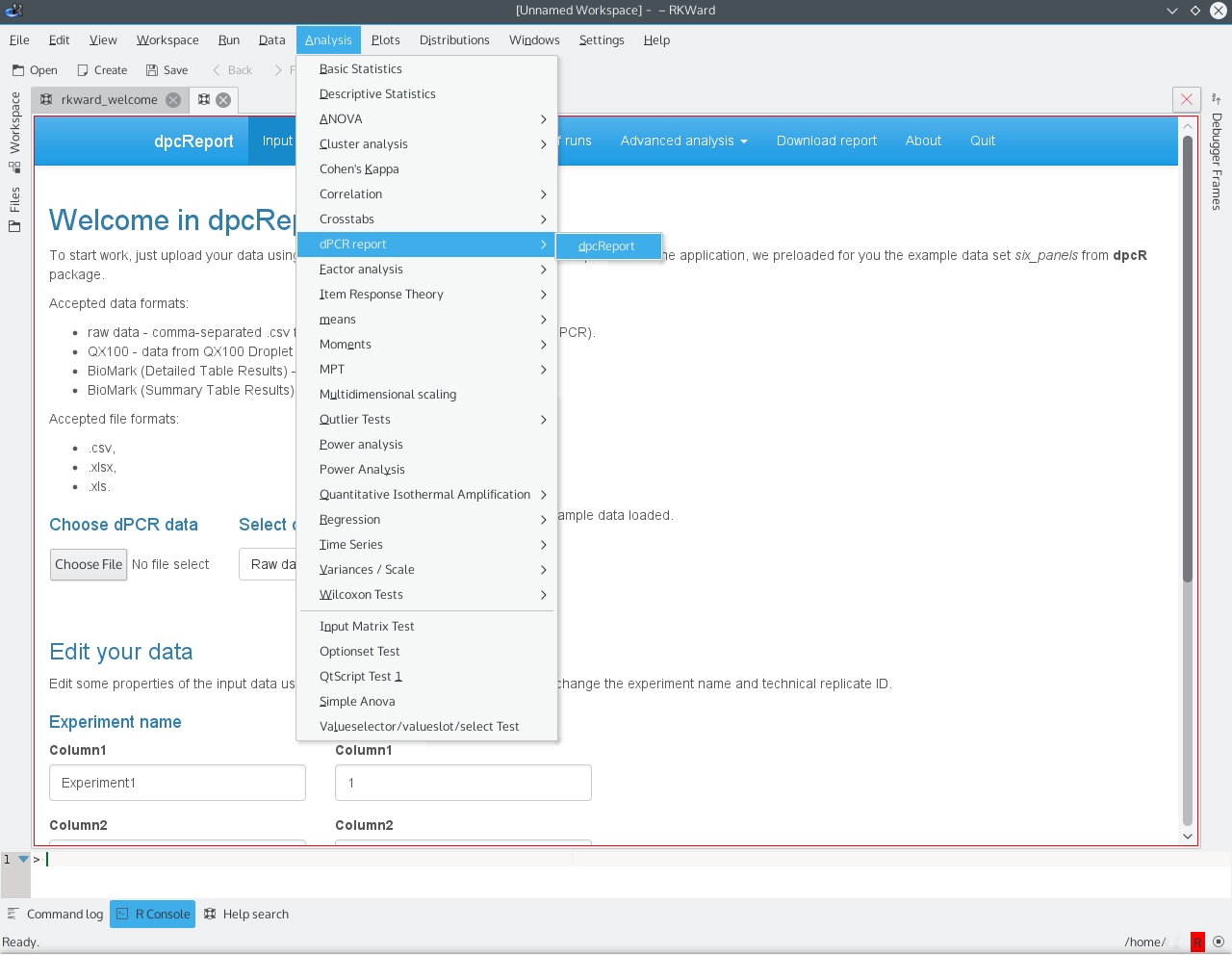This screenshot has height=955, width=1232.
Task: Expand the Time Series submenu
Action: (426, 545)
